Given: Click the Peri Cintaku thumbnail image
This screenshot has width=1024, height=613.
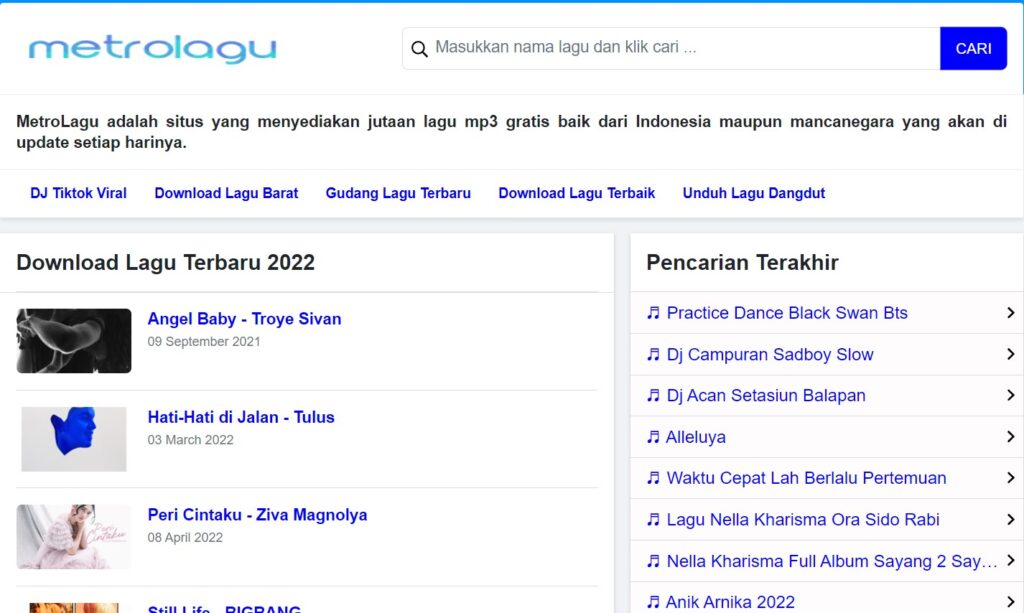Looking at the screenshot, I should click(x=74, y=537).
